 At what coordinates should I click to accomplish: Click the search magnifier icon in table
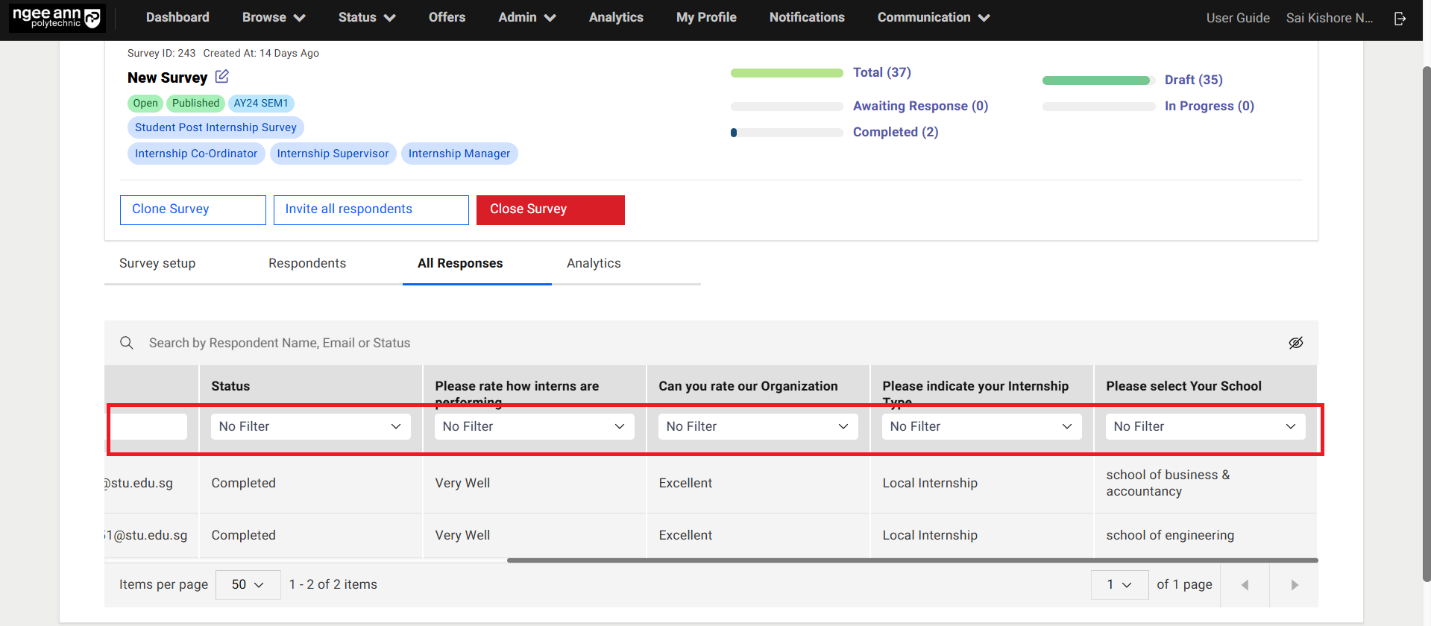[127, 343]
